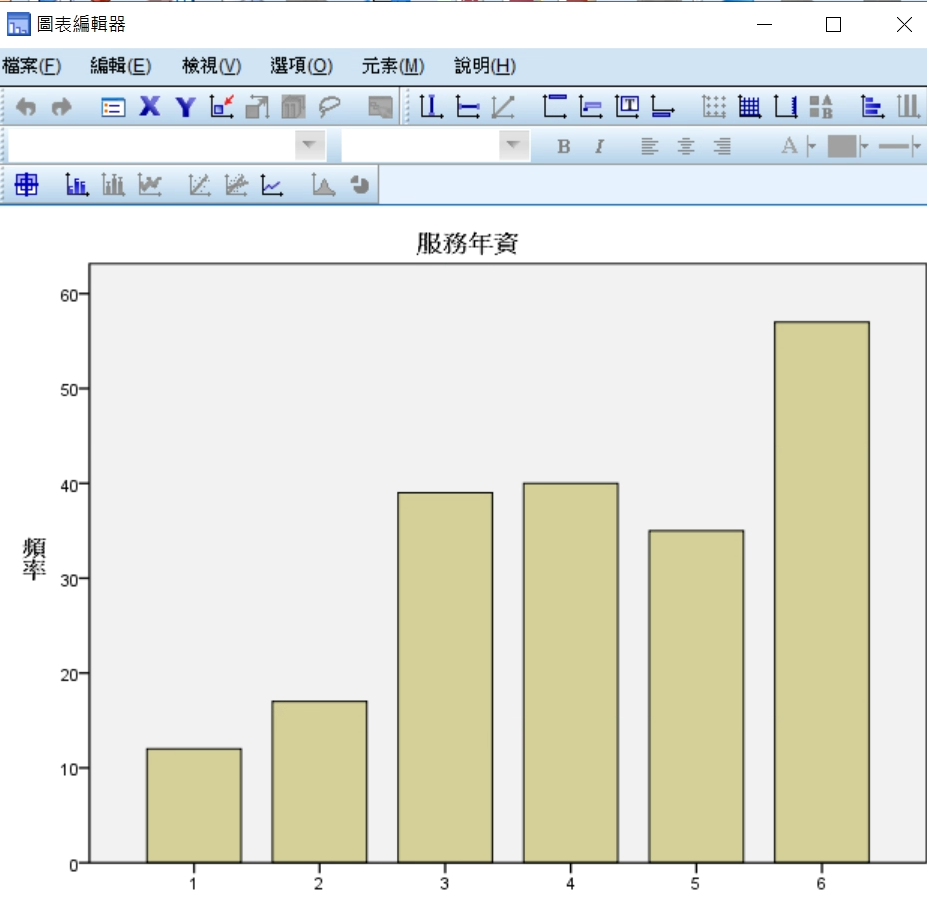The width and height of the screenshot is (927, 898).
Task: Toggle center text alignment
Action: (686, 147)
